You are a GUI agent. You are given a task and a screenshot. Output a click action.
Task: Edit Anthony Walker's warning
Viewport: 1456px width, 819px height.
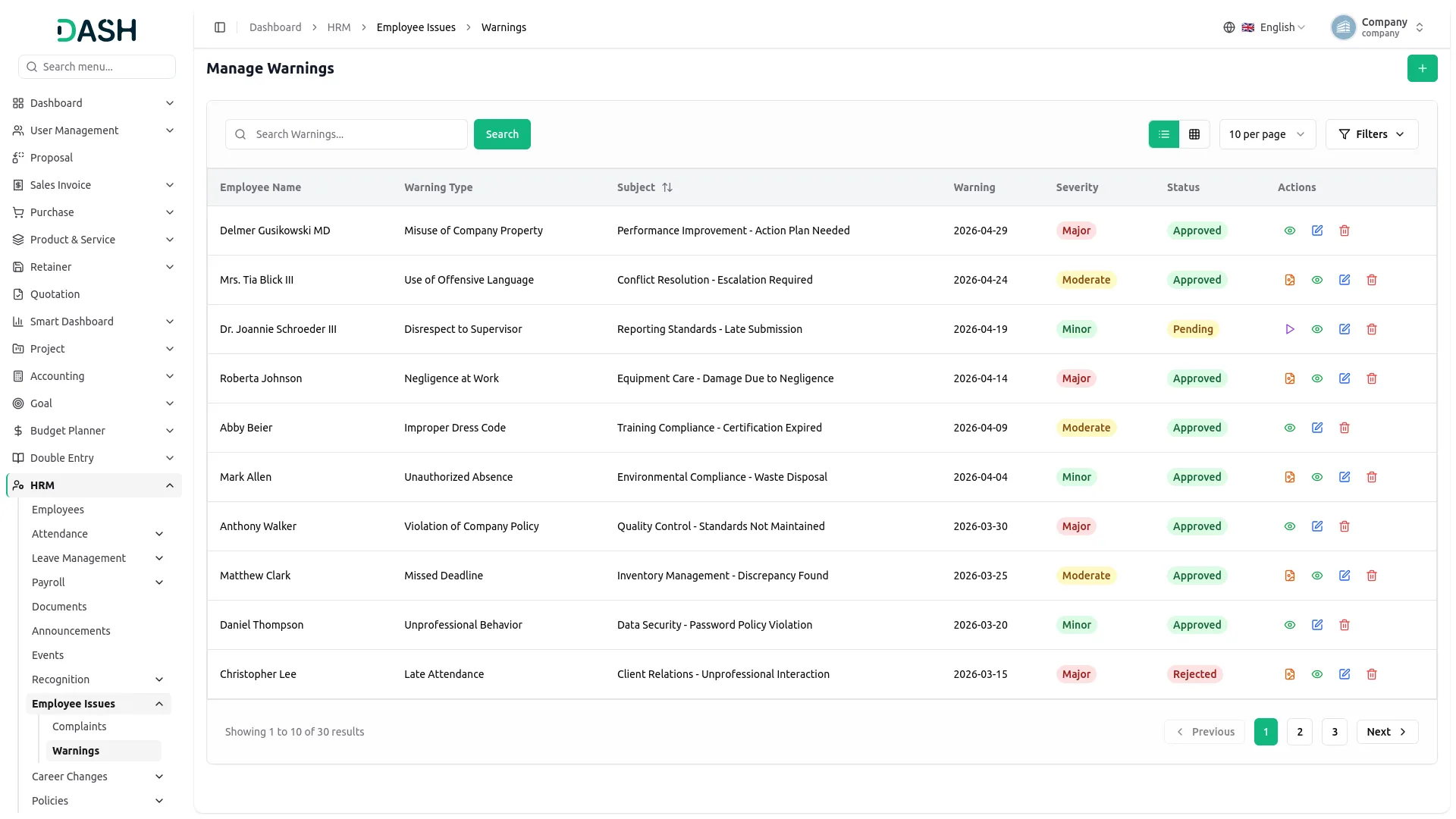1317,526
